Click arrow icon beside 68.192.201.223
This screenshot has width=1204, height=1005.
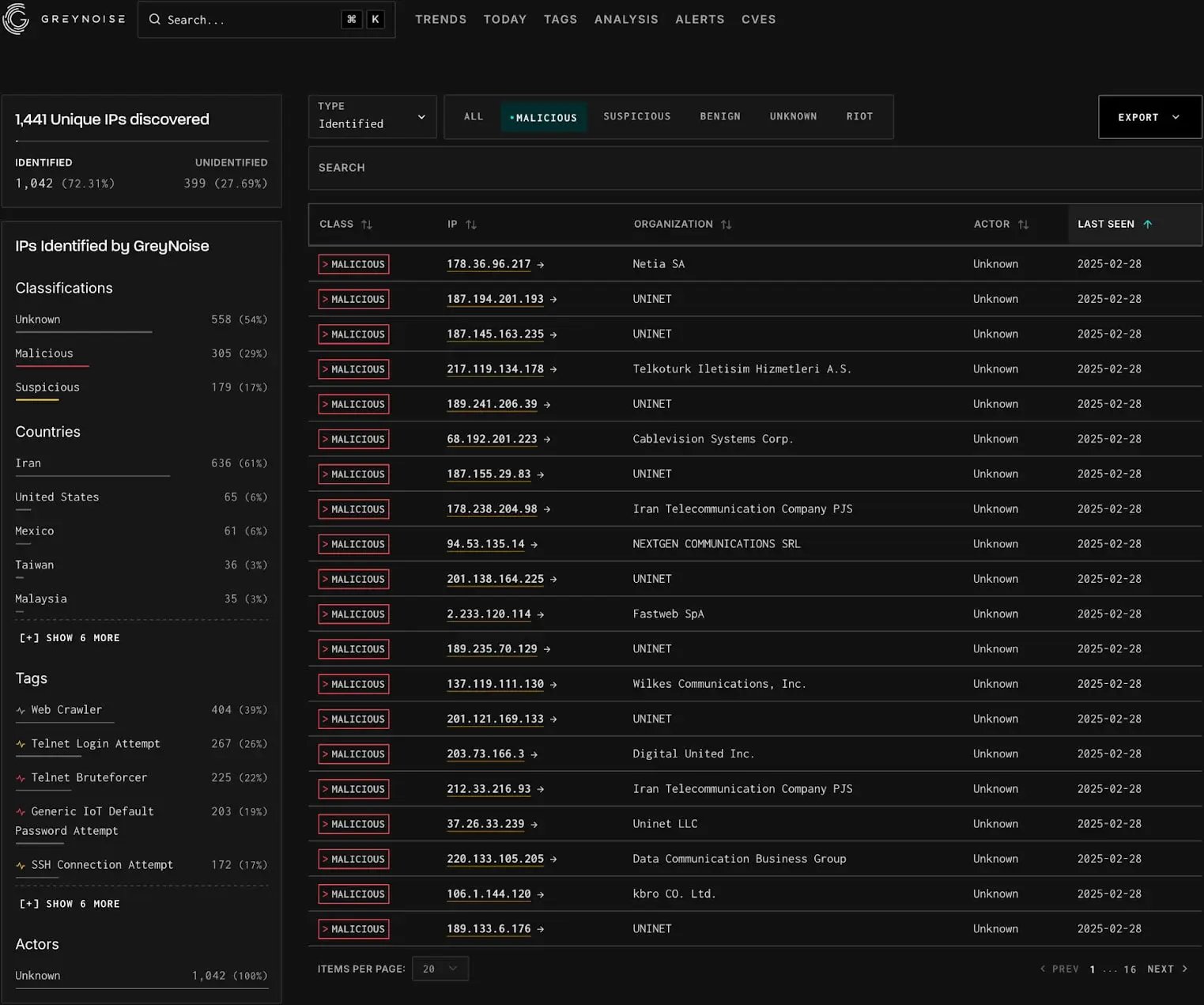pos(547,440)
